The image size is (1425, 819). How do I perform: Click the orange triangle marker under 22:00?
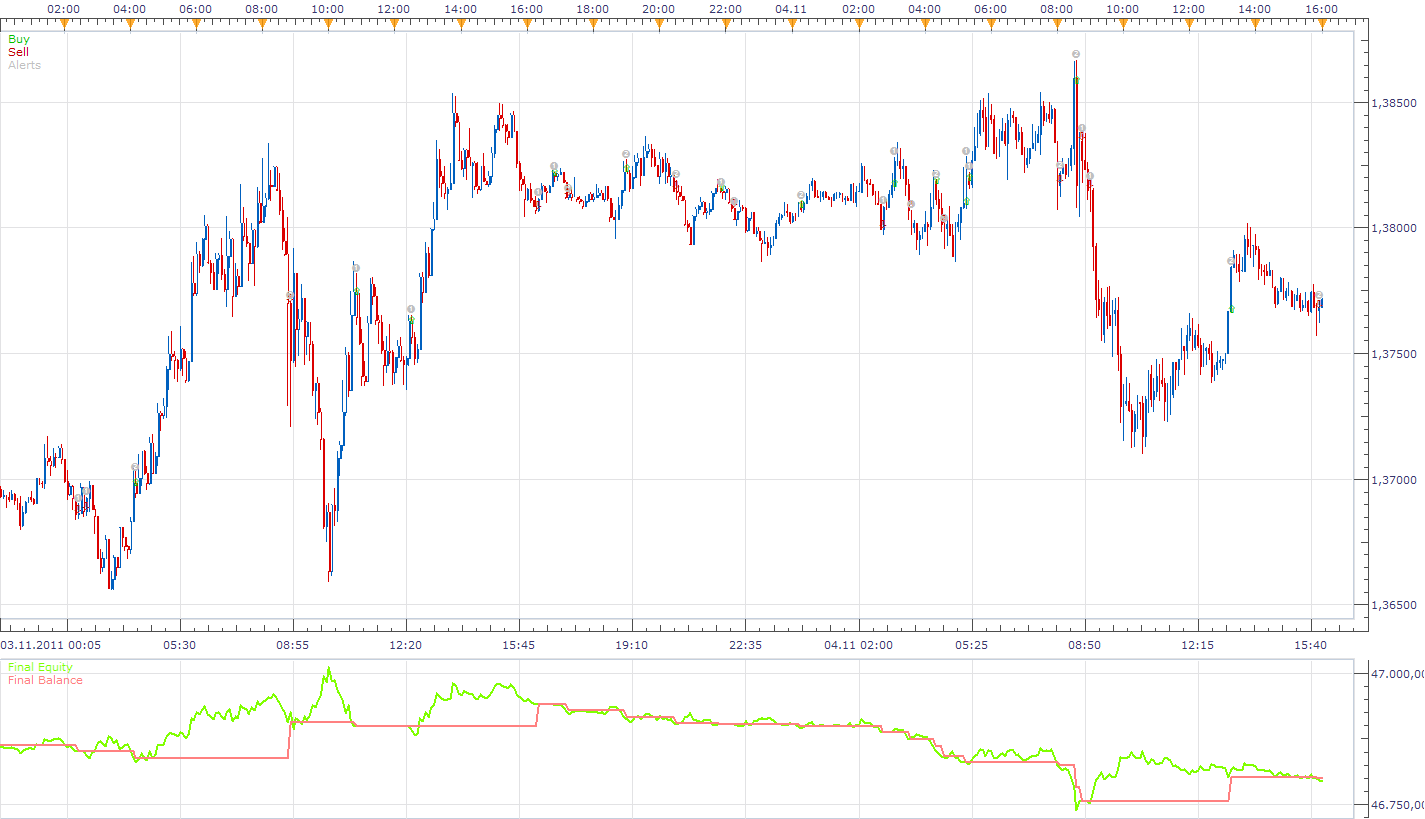[x=725, y=23]
